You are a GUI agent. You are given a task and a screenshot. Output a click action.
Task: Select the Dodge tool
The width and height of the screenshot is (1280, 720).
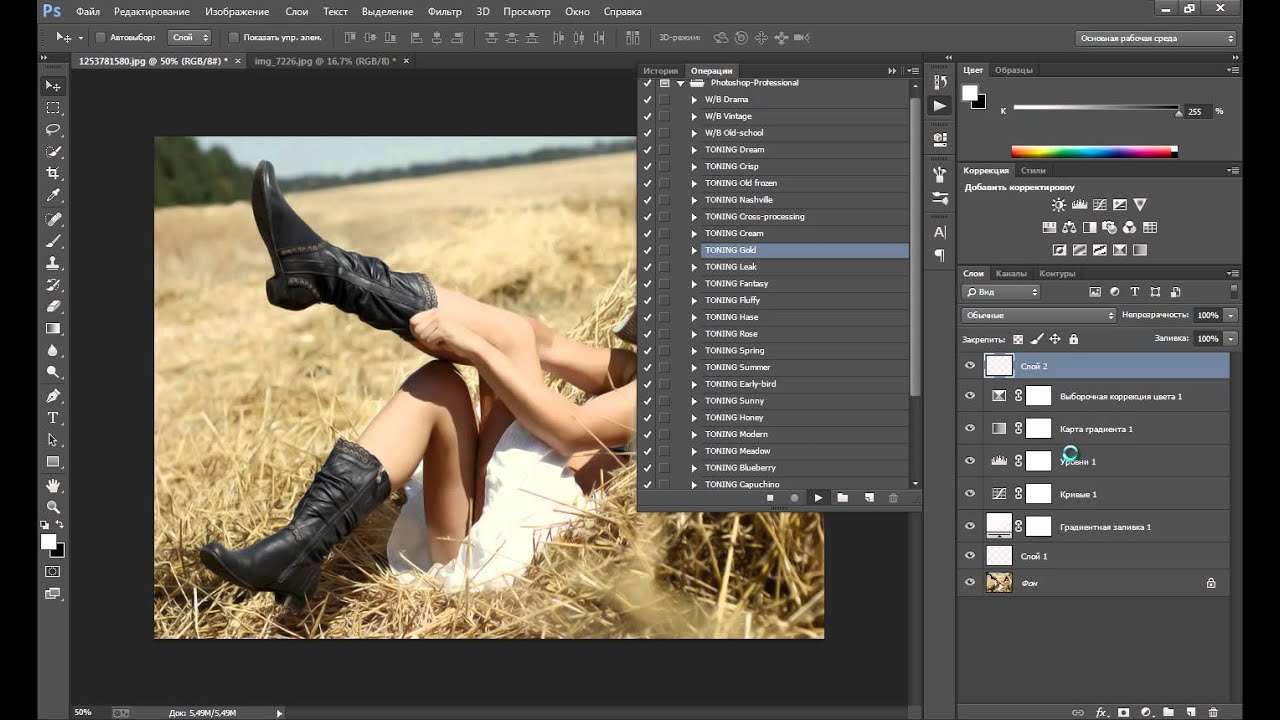[53, 373]
